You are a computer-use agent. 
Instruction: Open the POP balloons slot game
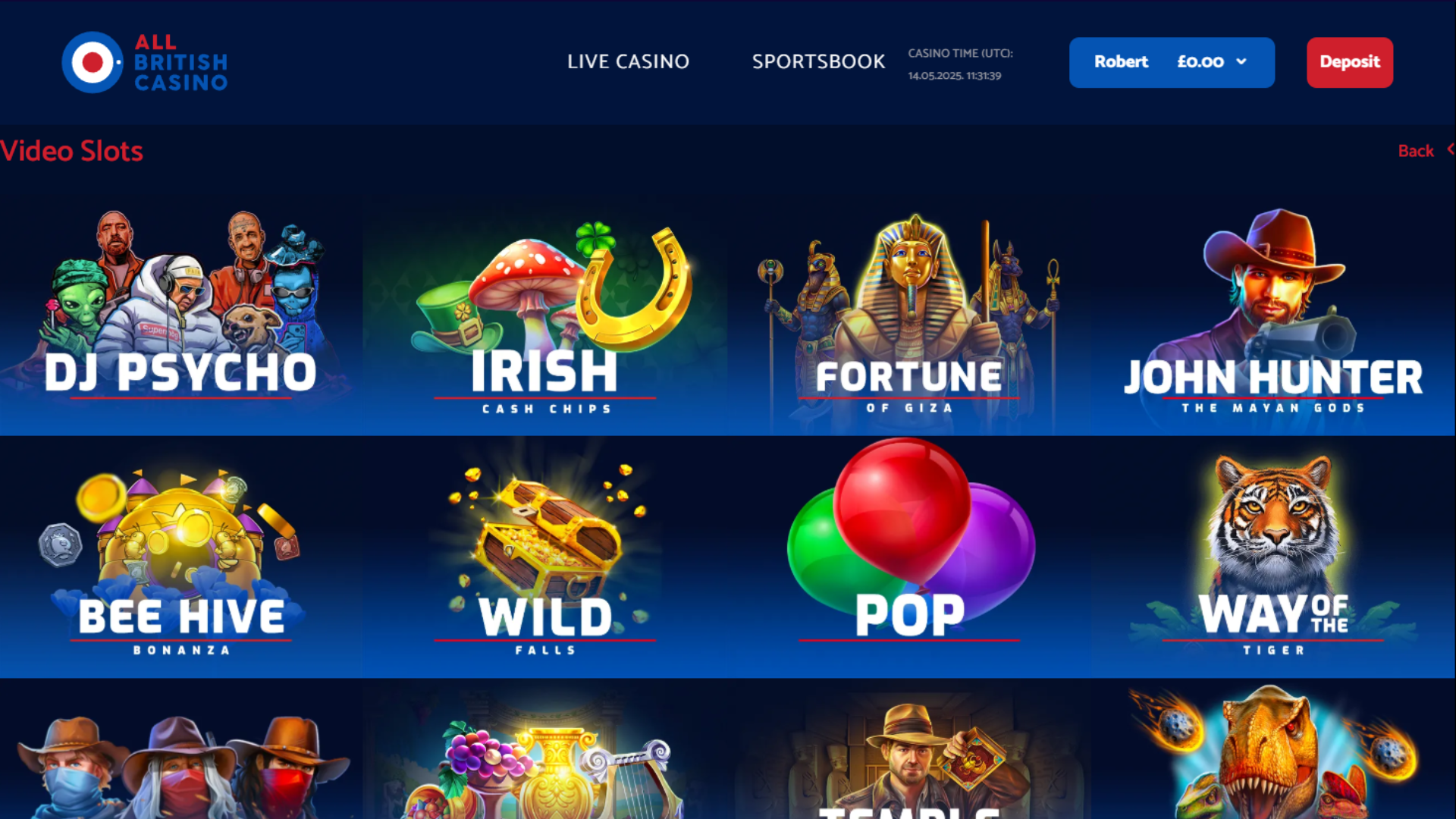909,557
